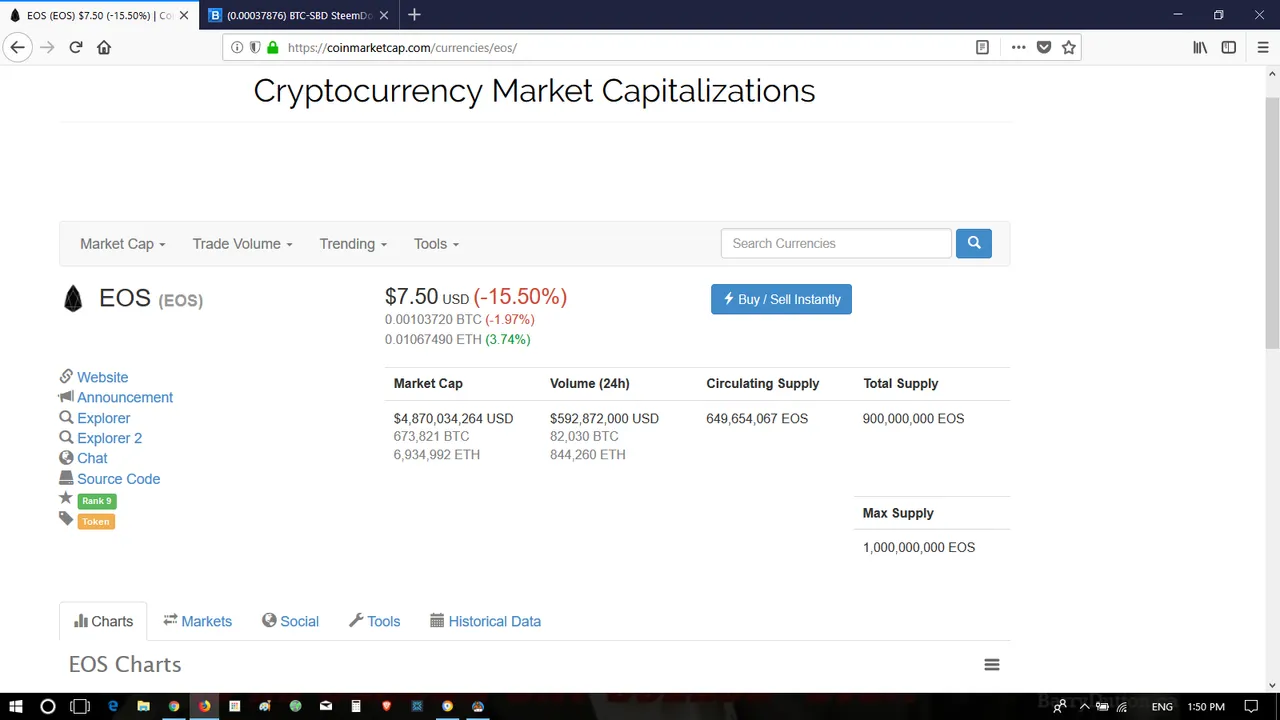Viewport: 1280px width, 720px height.
Task: Open File Explorer from taskbar
Action: pos(143,706)
